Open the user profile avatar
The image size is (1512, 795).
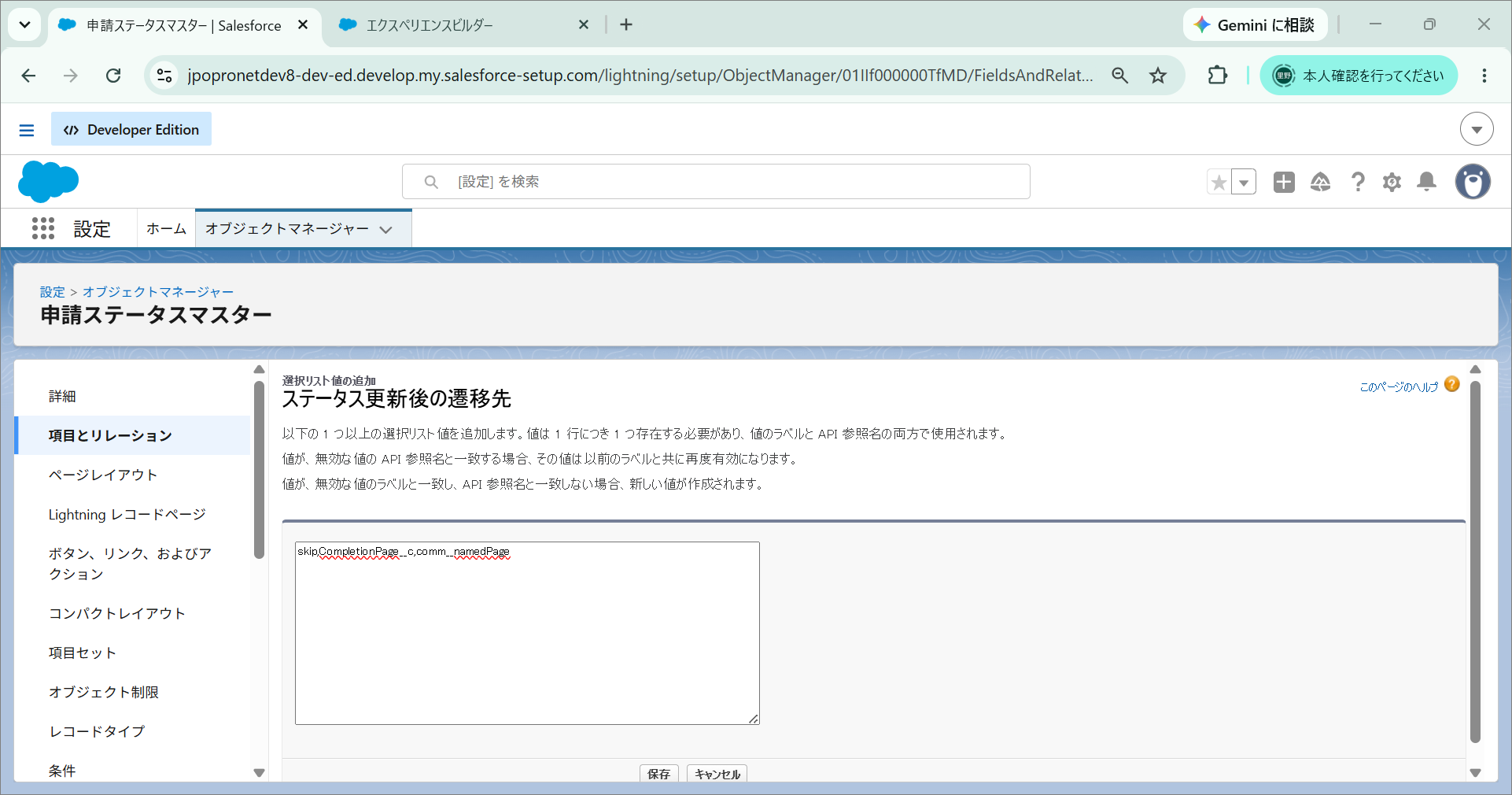1473,182
